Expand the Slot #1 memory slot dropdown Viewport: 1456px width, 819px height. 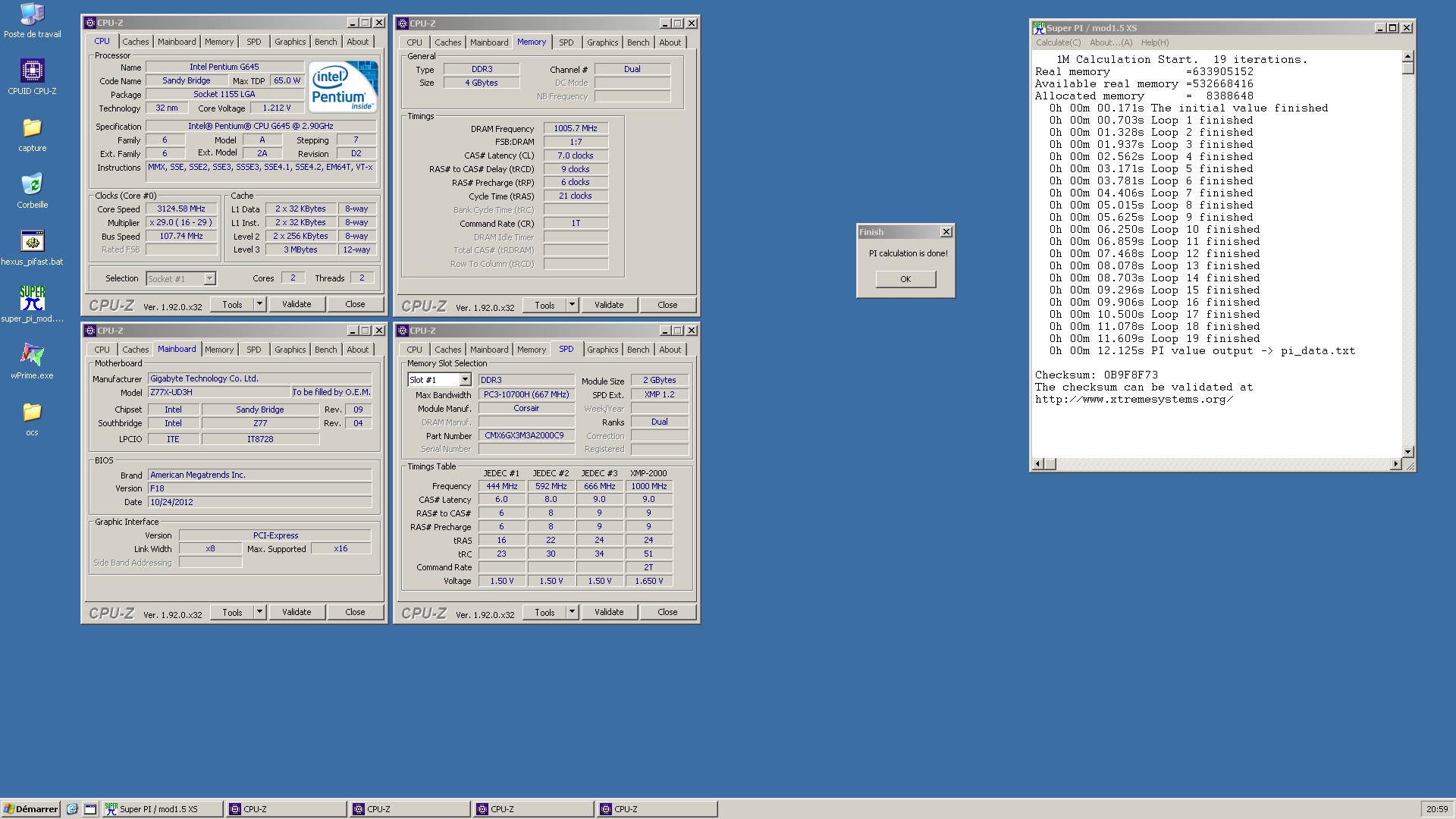coord(465,380)
